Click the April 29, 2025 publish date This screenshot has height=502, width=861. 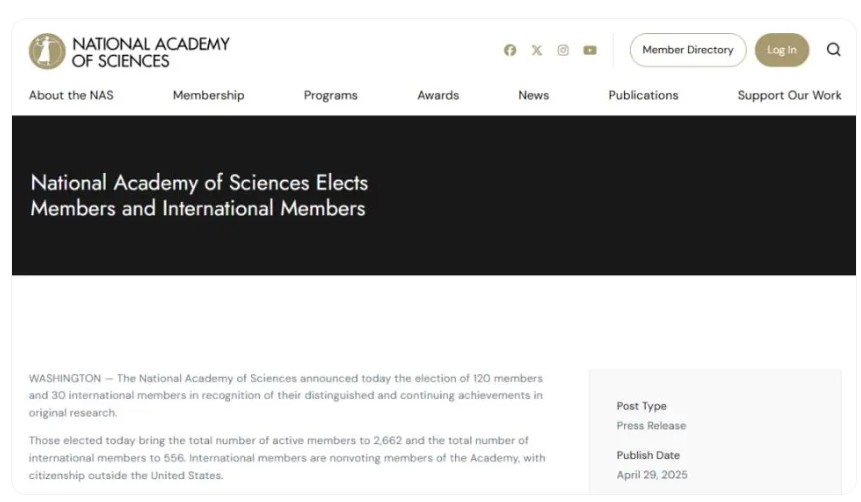(651, 475)
